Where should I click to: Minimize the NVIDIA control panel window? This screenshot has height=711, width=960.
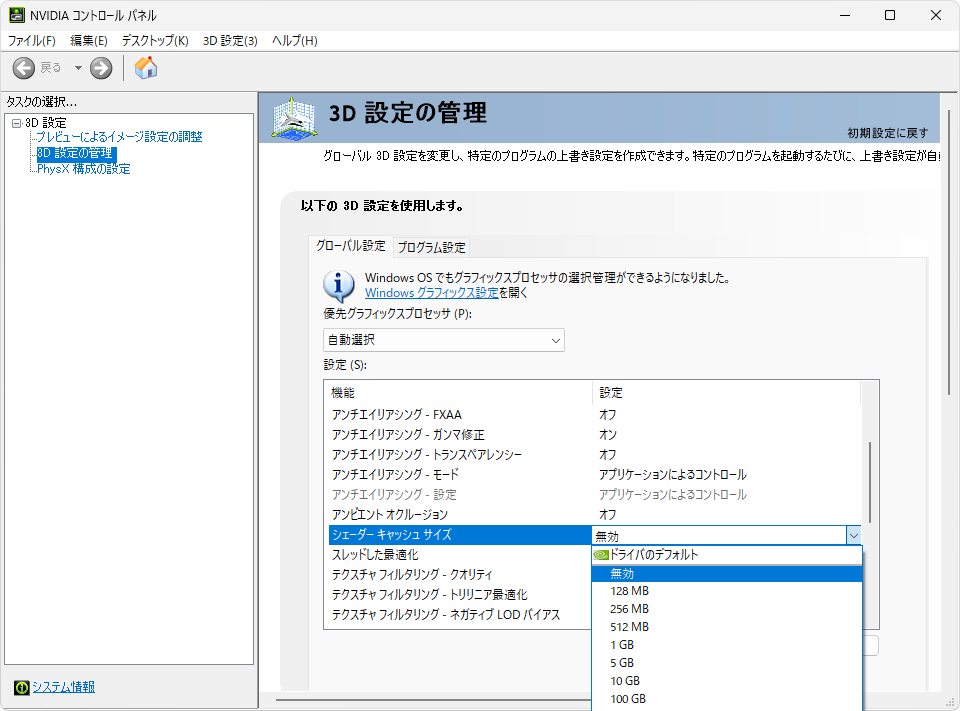coord(846,15)
